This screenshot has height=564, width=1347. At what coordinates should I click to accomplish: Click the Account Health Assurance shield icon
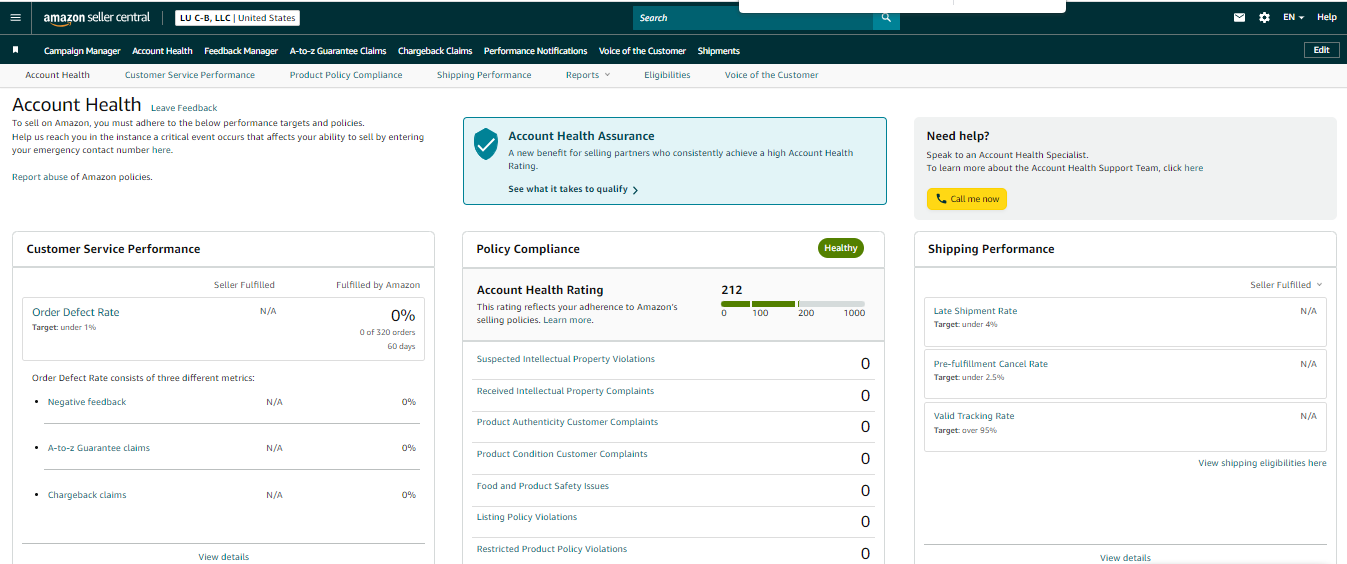pyautogui.click(x=486, y=144)
